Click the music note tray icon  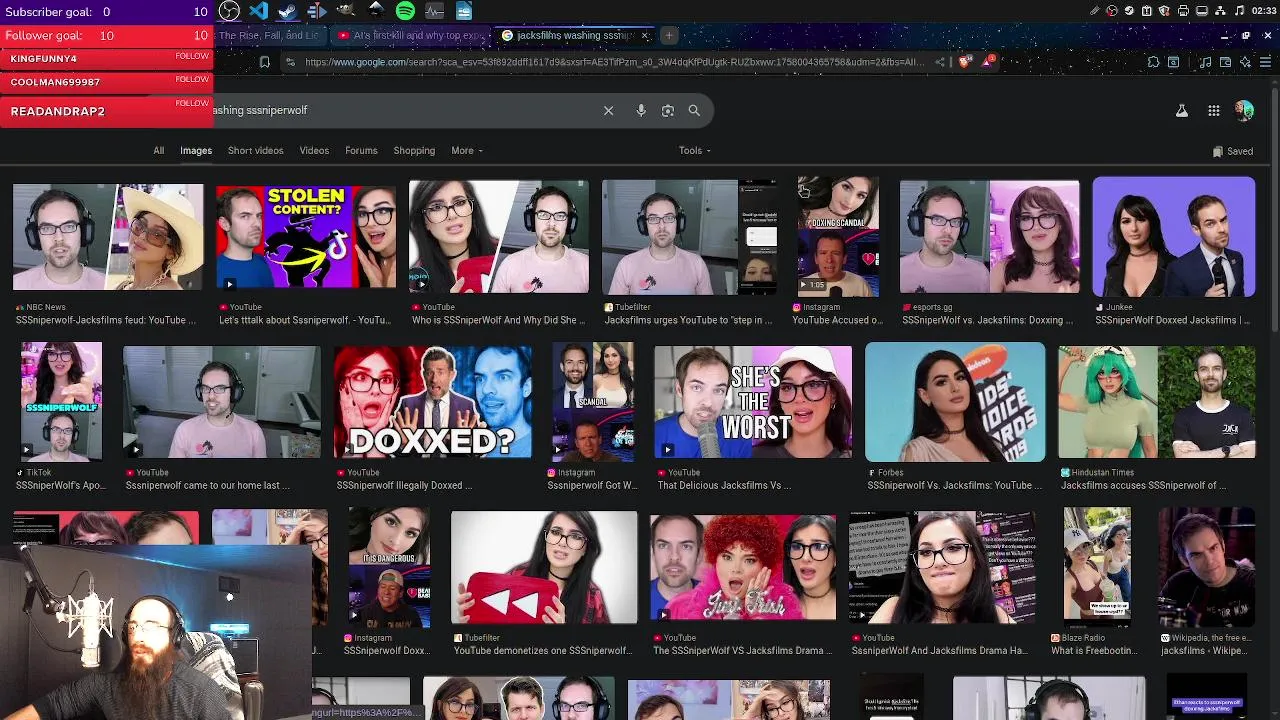[x=1239, y=11]
